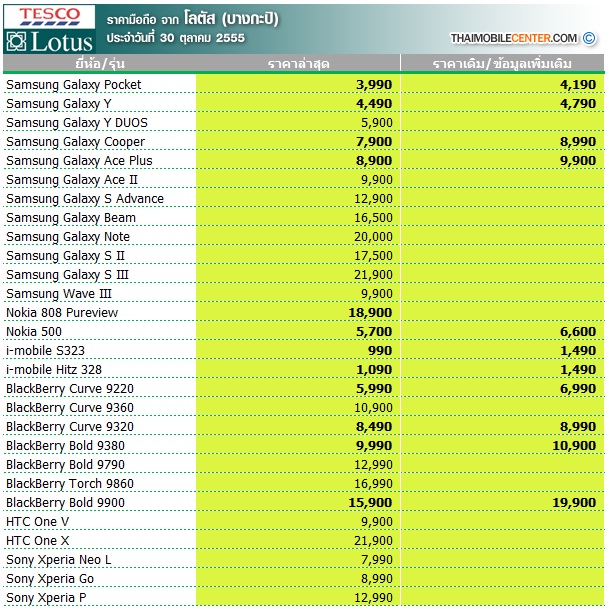Select the 9,900 old price of Ace Plus
609x610 pixels.
578,160
